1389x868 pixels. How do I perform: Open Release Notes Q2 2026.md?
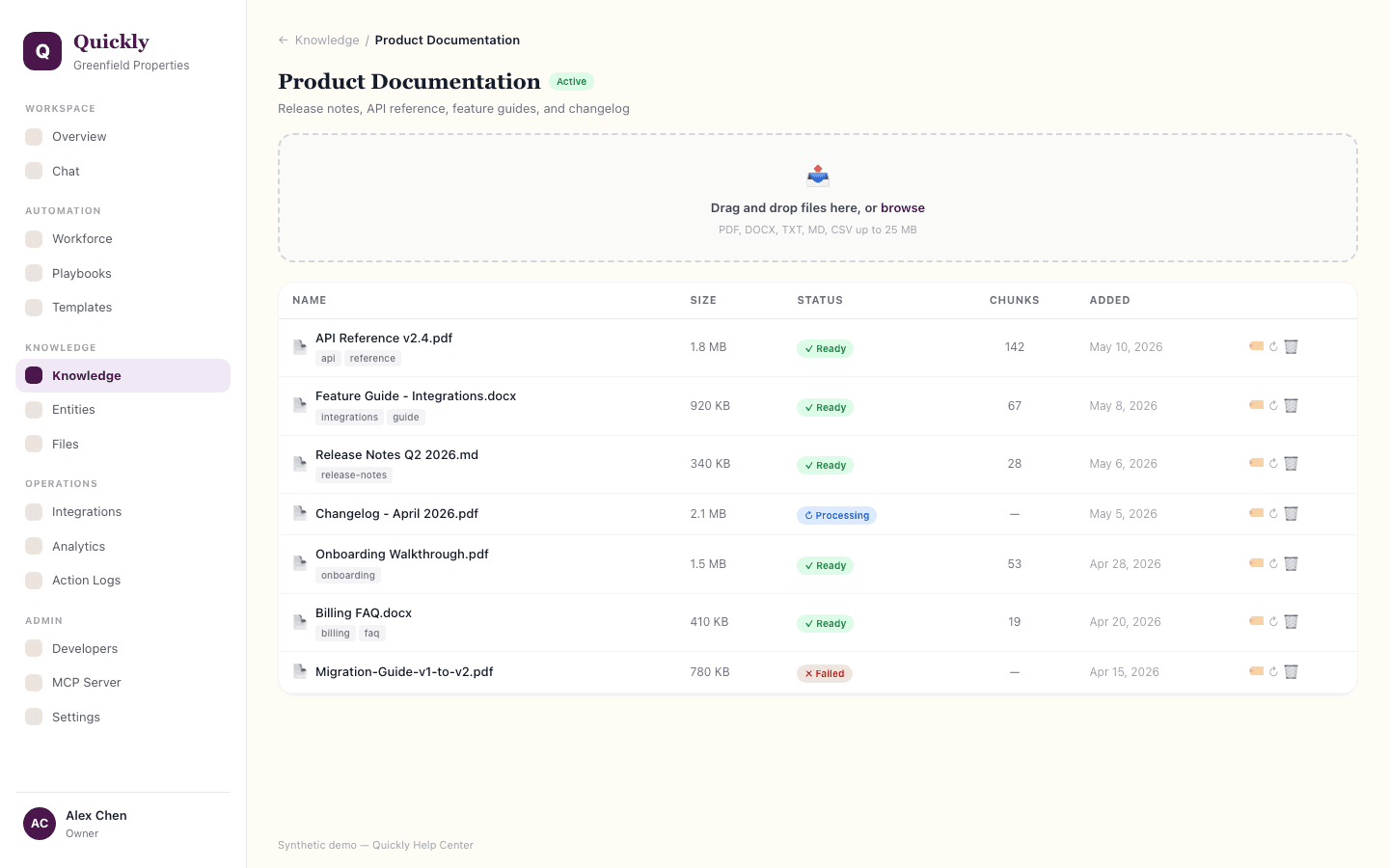click(x=396, y=455)
